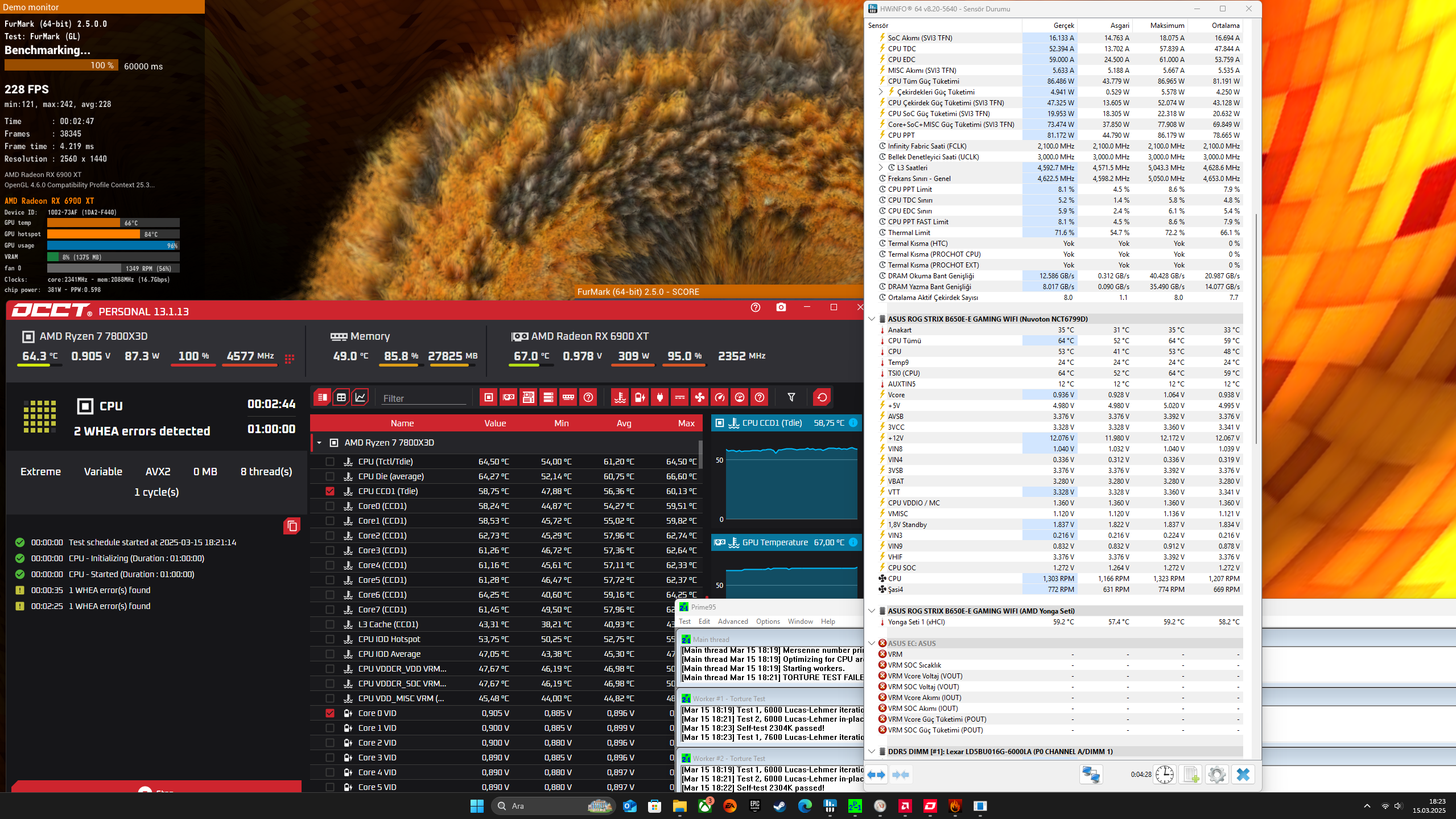Switch OCCT monitoring to graph view
1456x819 pixels.
point(360,397)
